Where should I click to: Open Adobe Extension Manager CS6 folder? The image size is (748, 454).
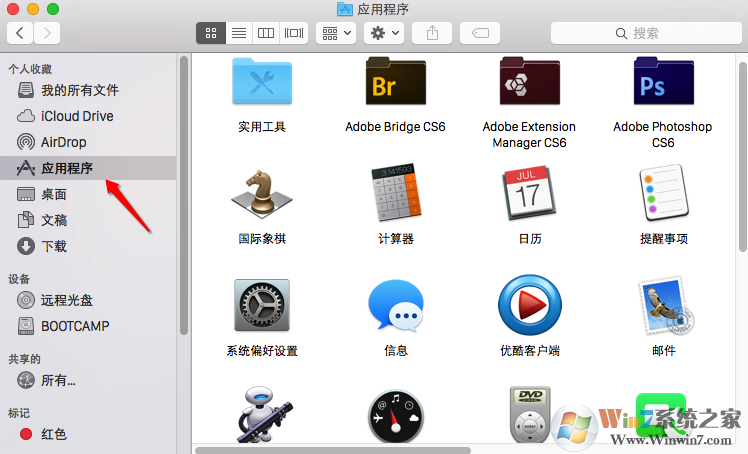pos(530,82)
